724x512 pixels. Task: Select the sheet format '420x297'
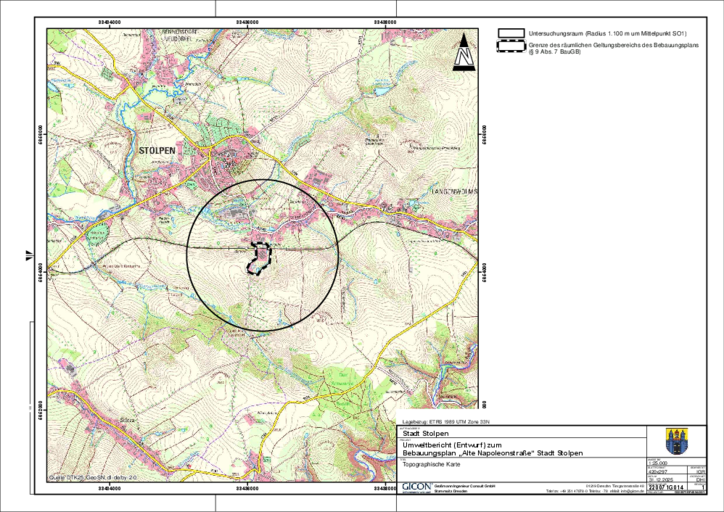pyautogui.click(x=657, y=472)
